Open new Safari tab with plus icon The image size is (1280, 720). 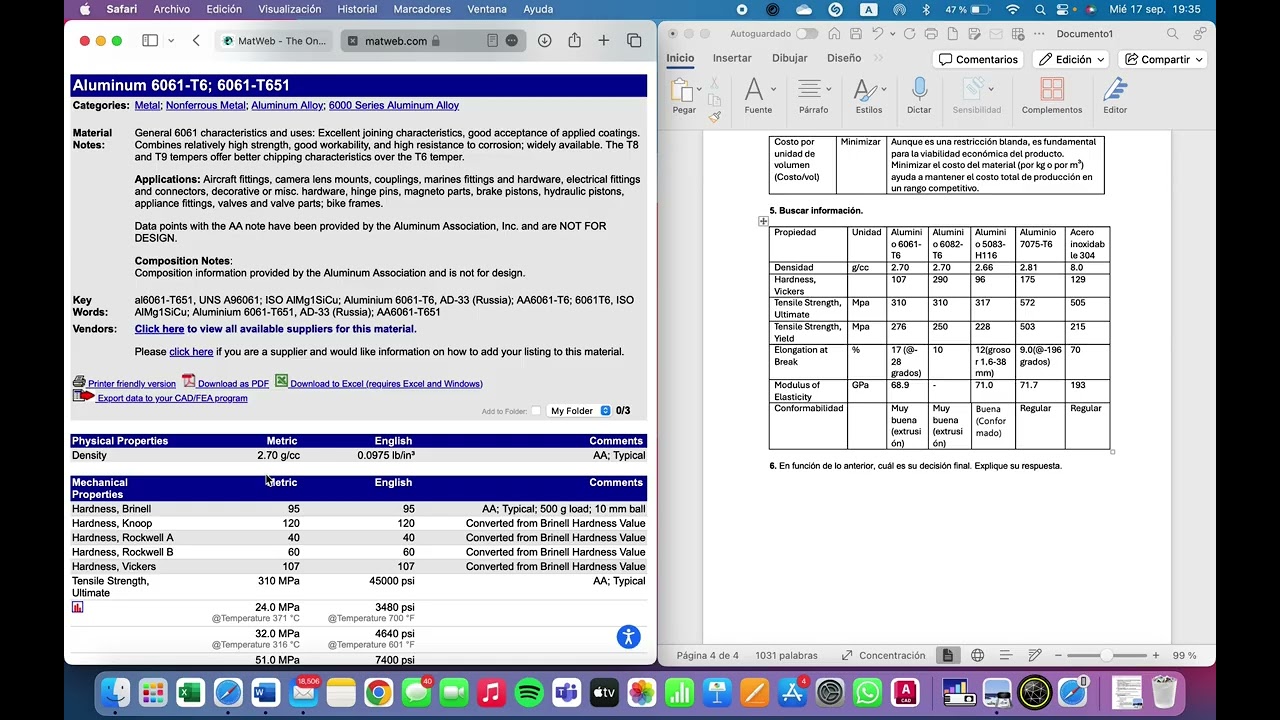[x=604, y=41]
